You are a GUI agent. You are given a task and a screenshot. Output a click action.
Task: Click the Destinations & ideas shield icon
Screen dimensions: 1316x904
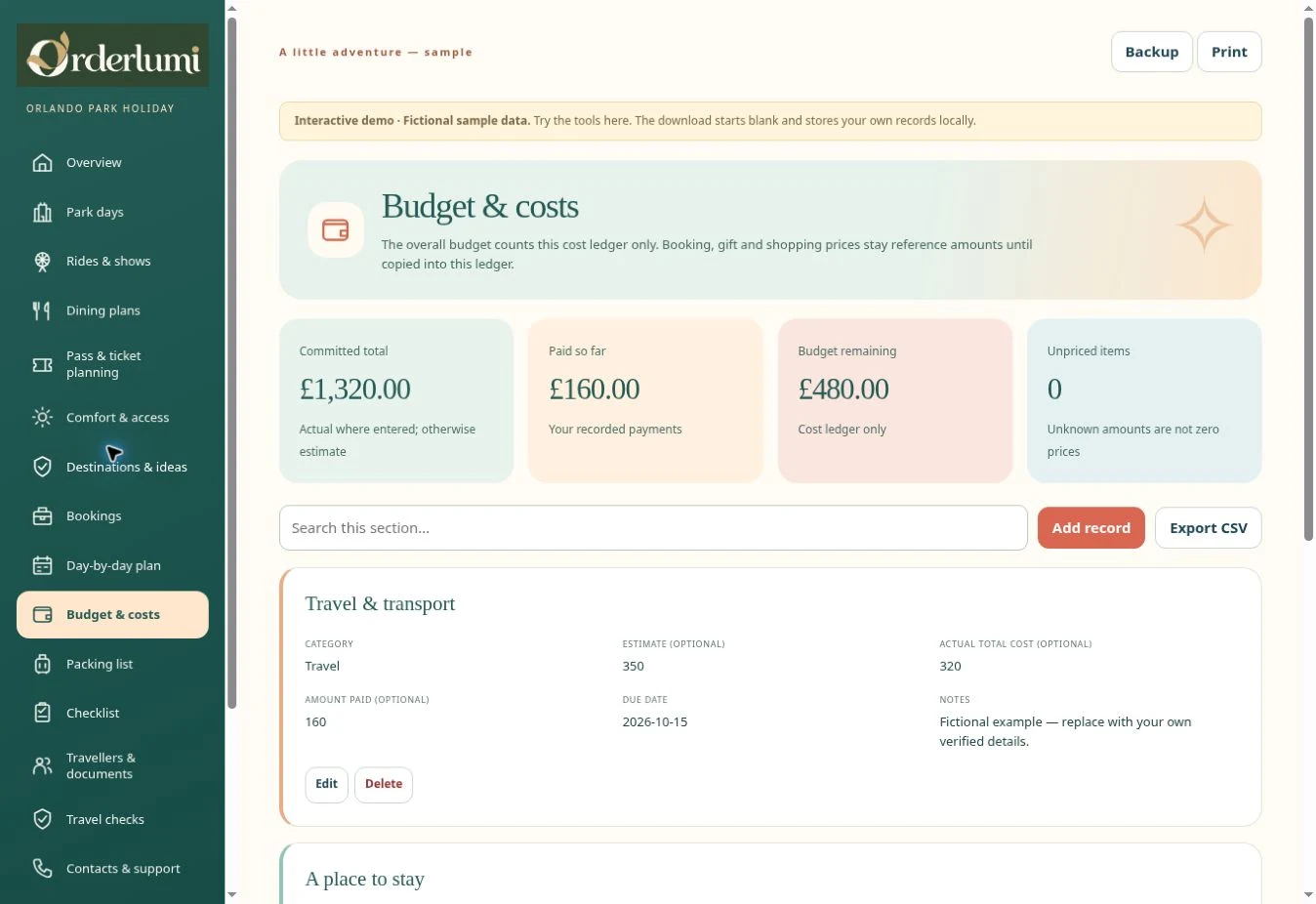[42, 467]
